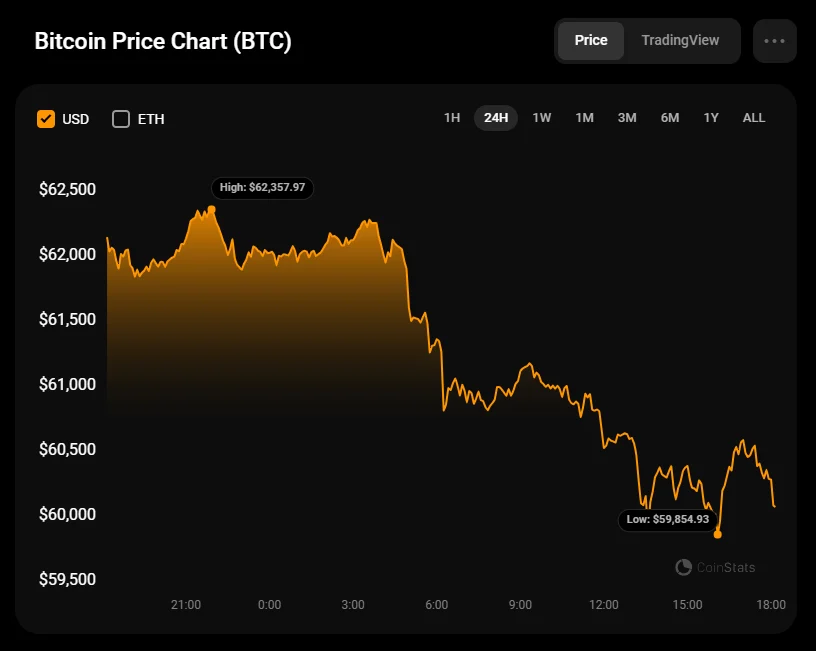The height and width of the screenshot is (651, 816).
Task: Click the High: $62,357.97 label
Action: pos(262,187)
